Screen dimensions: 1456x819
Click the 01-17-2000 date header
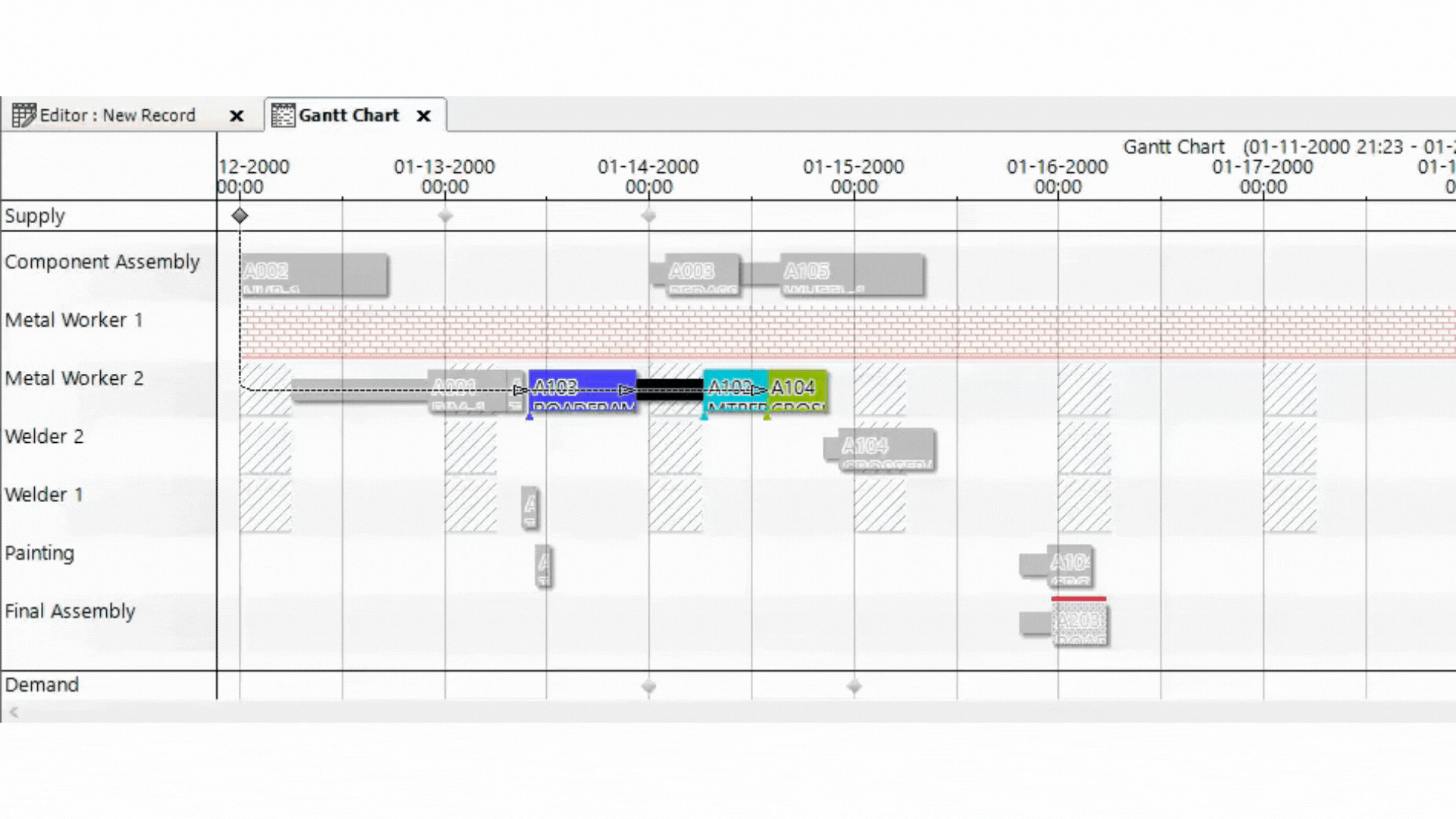click(x=1263, y=177)
